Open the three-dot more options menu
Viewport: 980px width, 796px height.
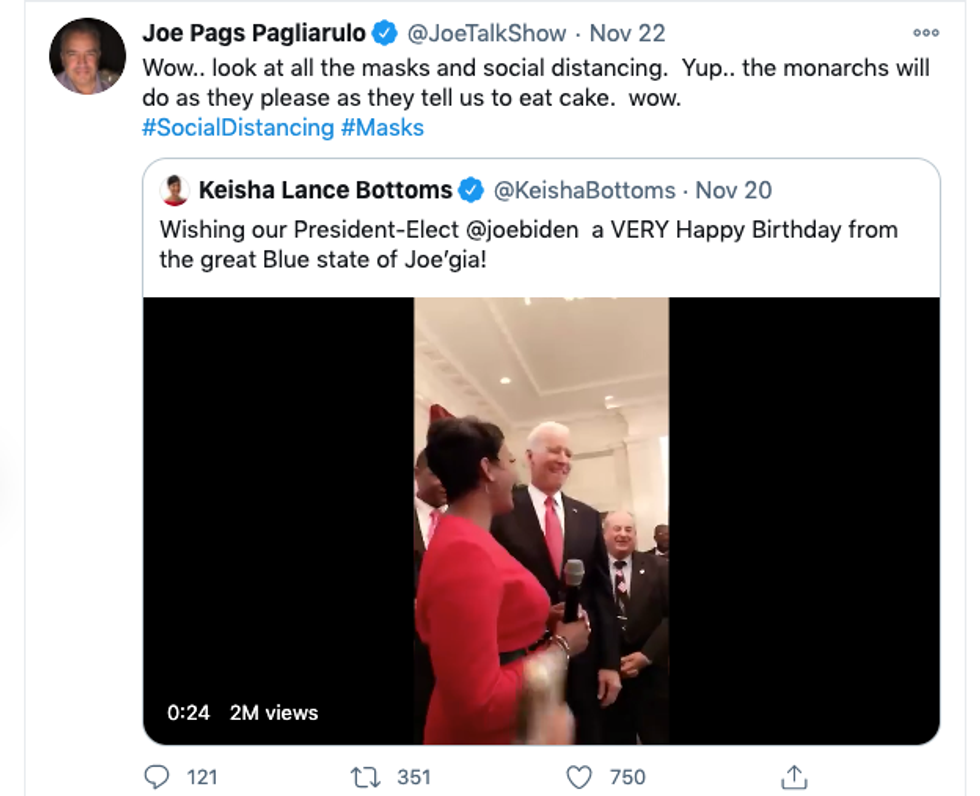[926, 33]
